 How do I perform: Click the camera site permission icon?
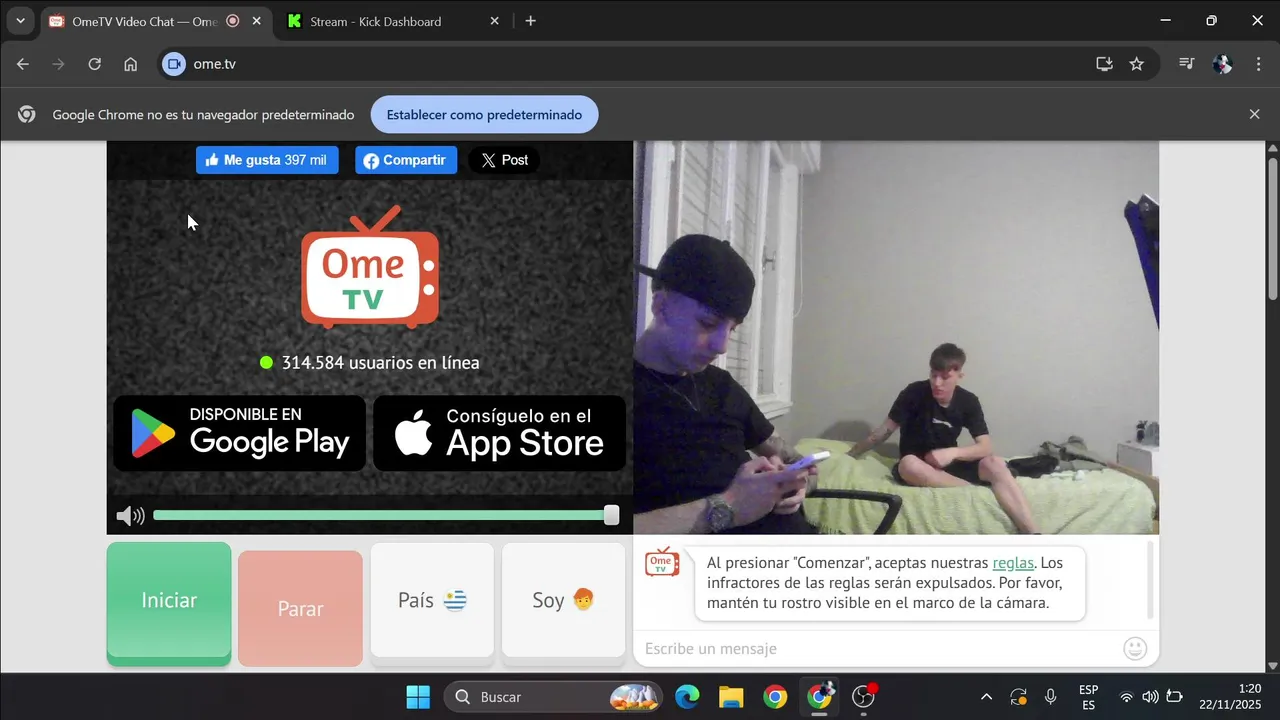[174, 64]
